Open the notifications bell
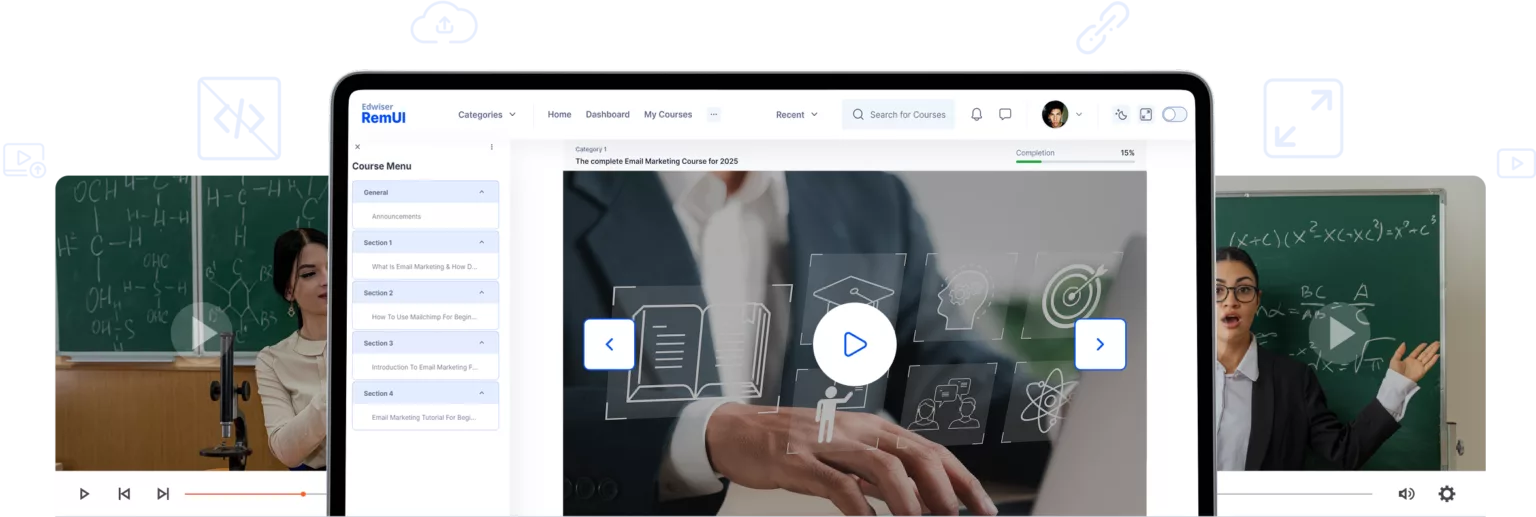1536x517 pixels. pos(977,114)
